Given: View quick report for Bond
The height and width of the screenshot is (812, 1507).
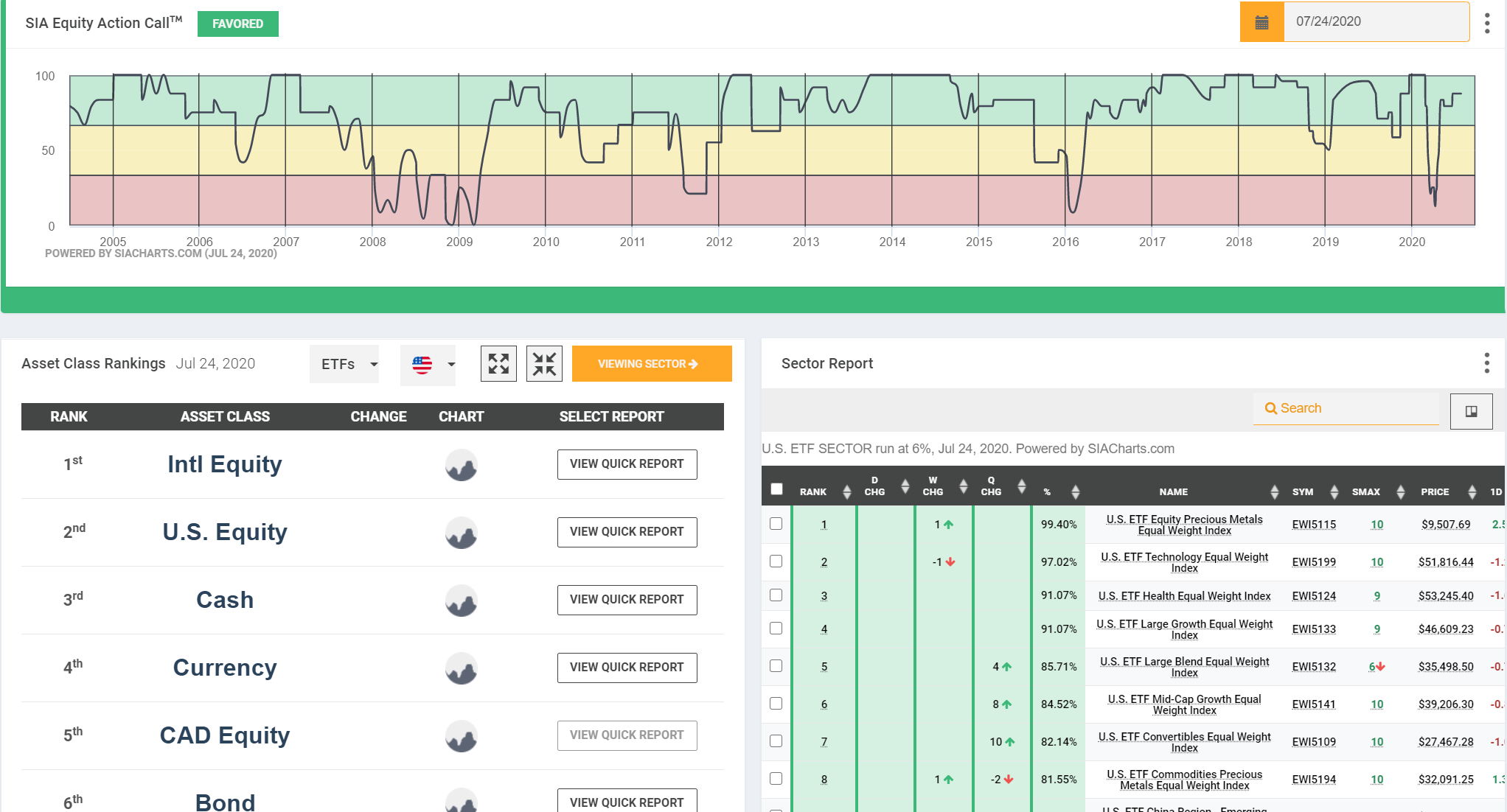Looking at the screenshot, I should pyautogui.click(x=627, y=802).
